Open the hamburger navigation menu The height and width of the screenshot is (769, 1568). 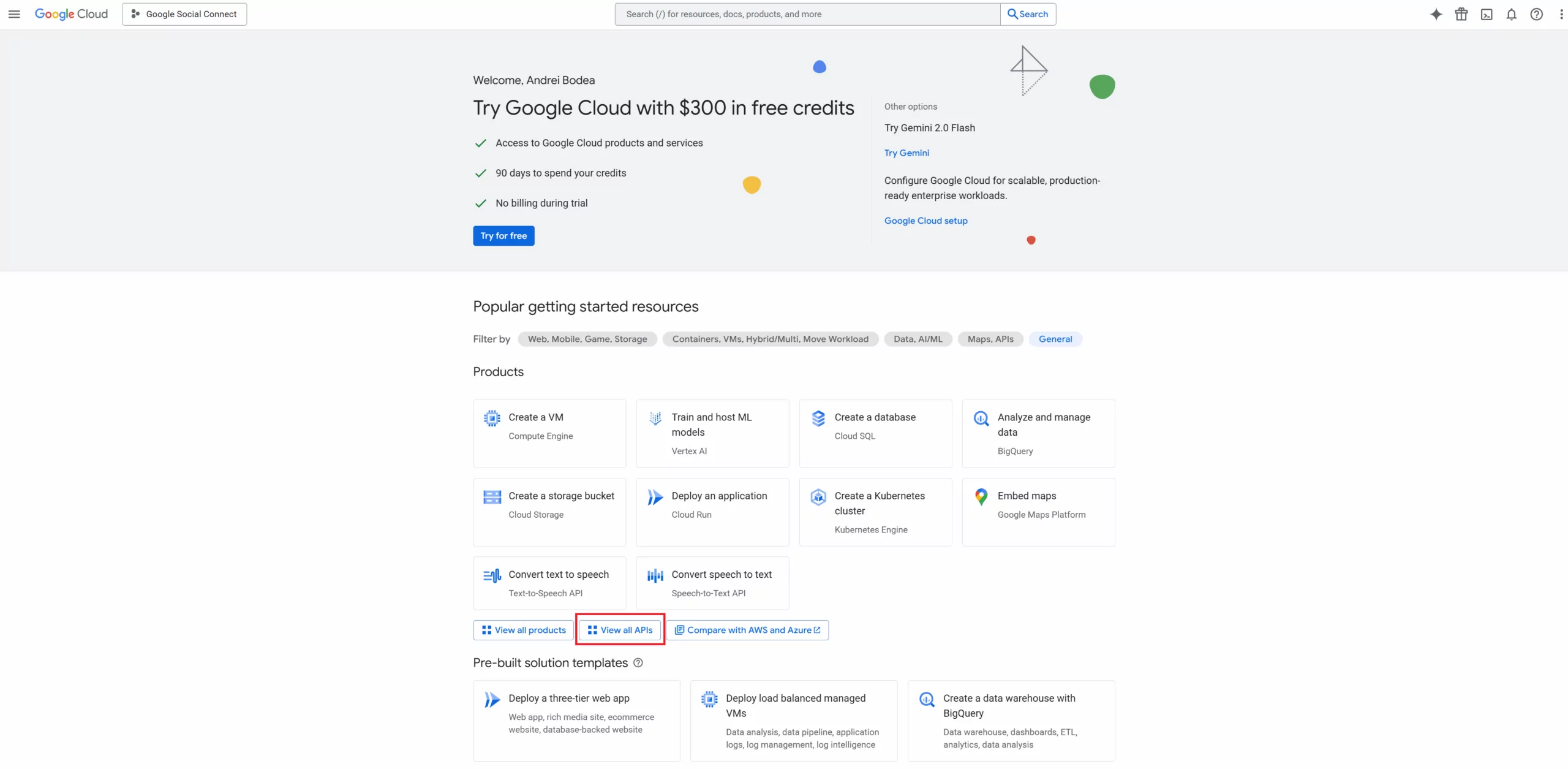pos(14,14)
